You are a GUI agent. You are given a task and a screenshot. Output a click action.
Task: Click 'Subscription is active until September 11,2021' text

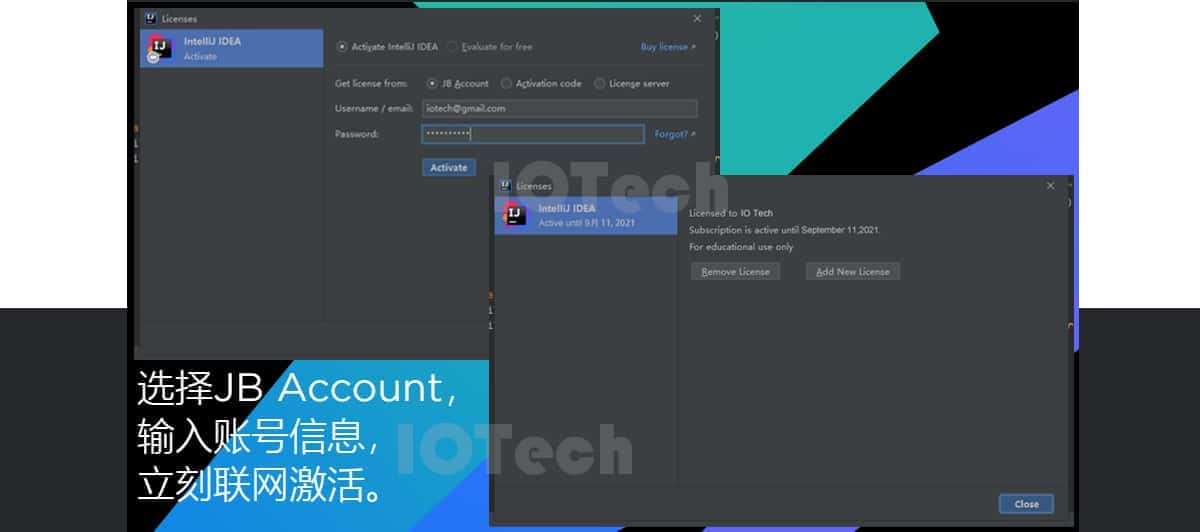click(x=785, y=230)
